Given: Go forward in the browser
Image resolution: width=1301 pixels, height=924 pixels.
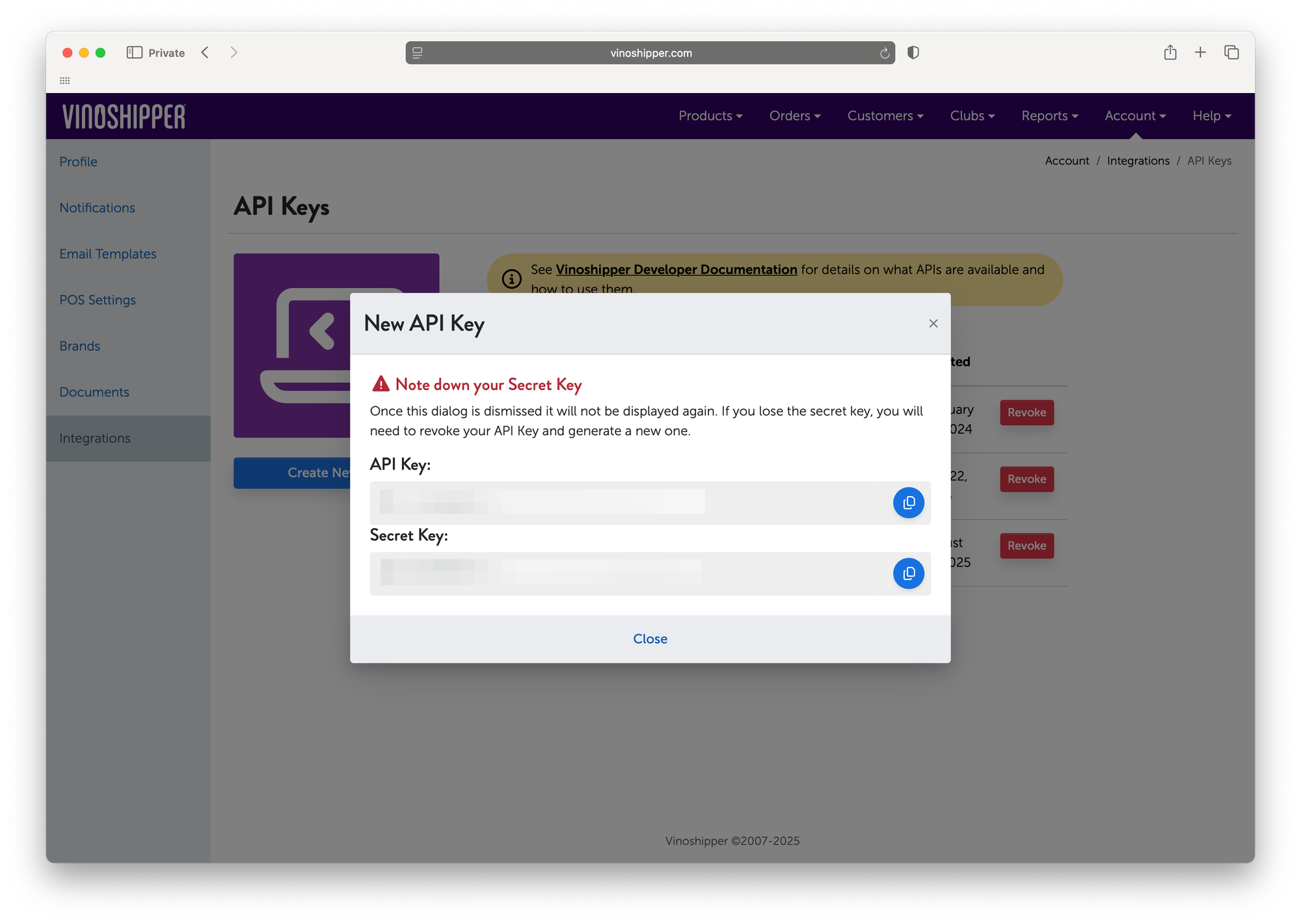Looking at the screenshot, I should (x=234, y=53).
